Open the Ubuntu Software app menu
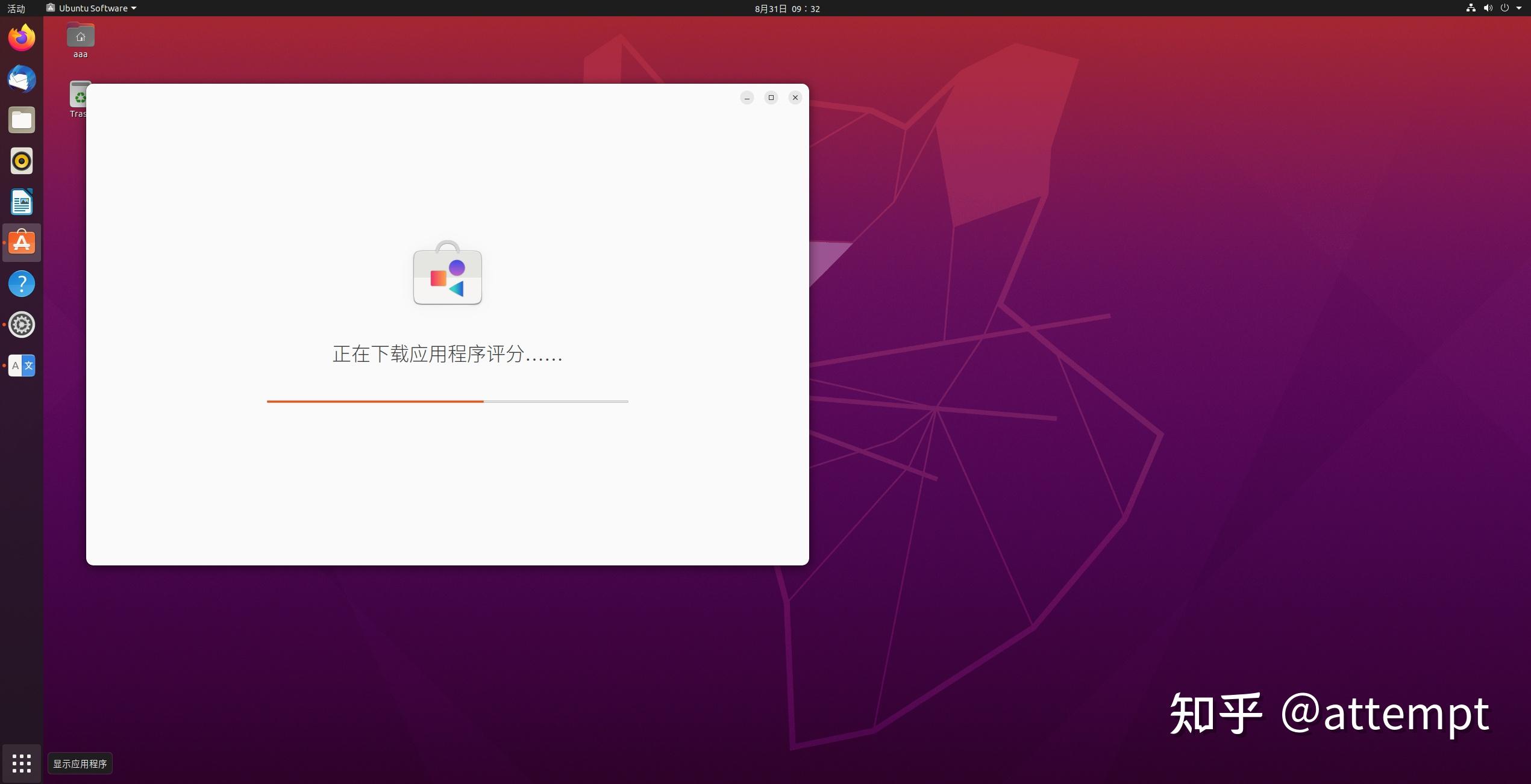 pyautogui.click(x=92, y=8)
